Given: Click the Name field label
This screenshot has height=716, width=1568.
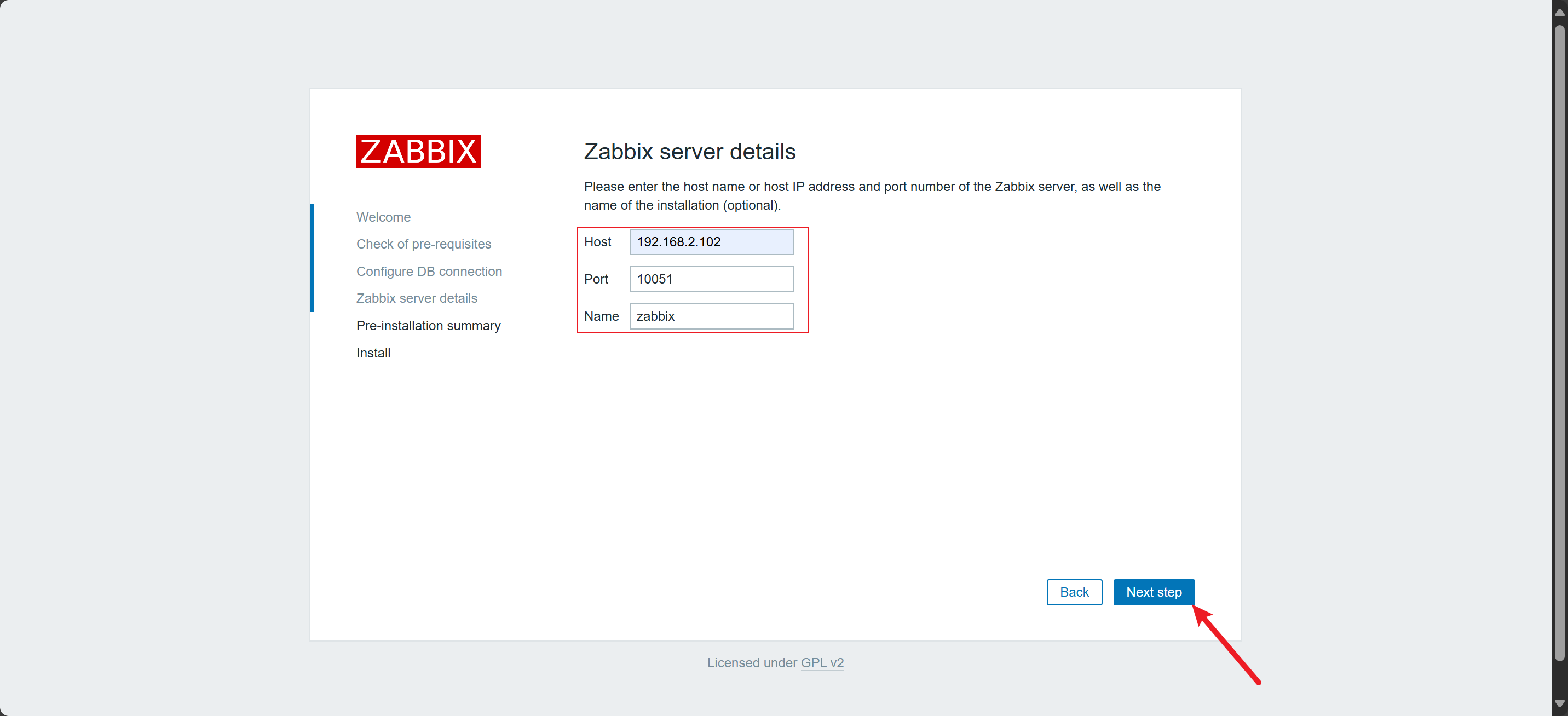Looking at the screenshot, I should pos(601,316).
